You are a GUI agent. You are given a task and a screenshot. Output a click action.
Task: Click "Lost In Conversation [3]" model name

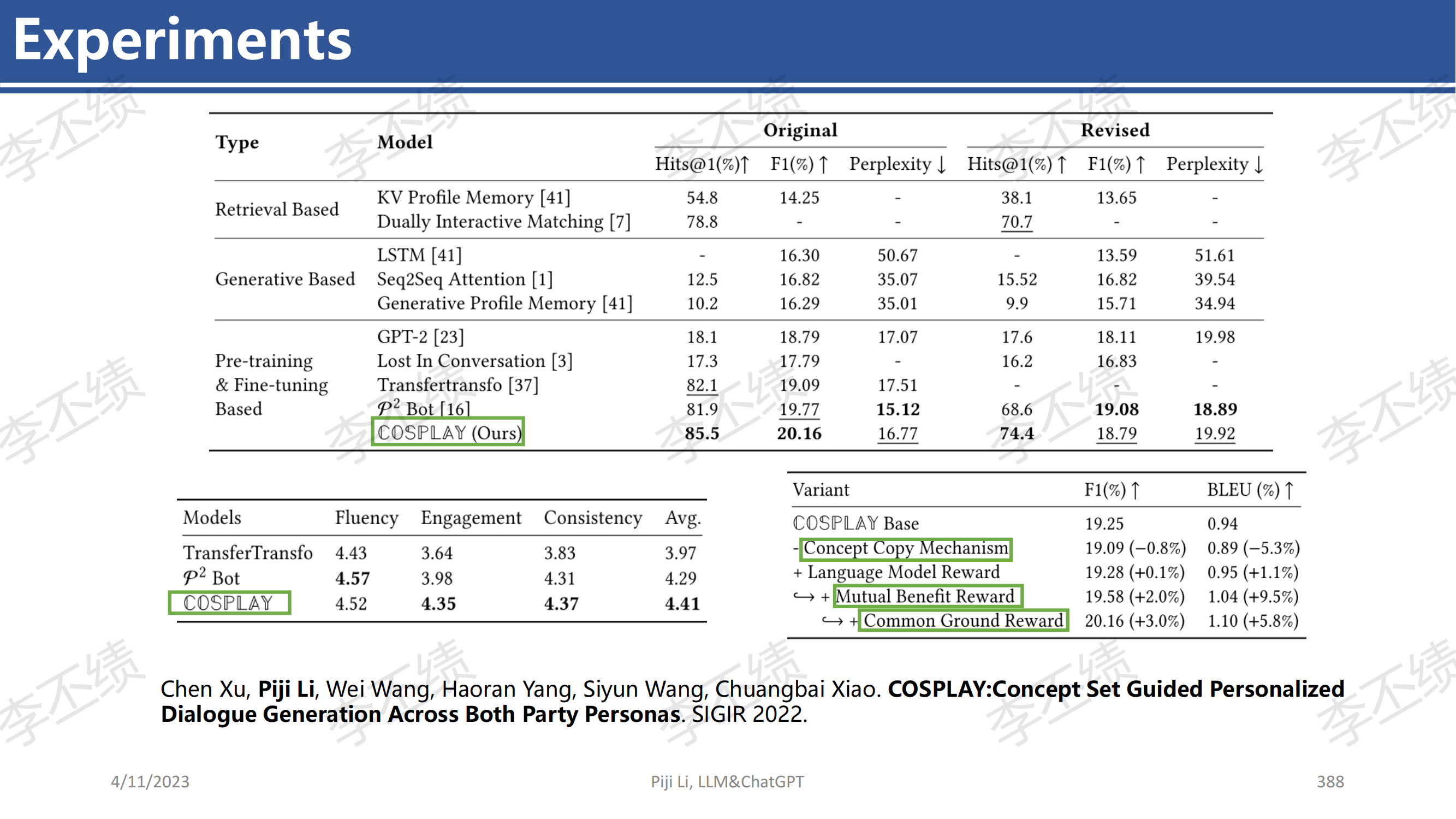pos(475,361)
